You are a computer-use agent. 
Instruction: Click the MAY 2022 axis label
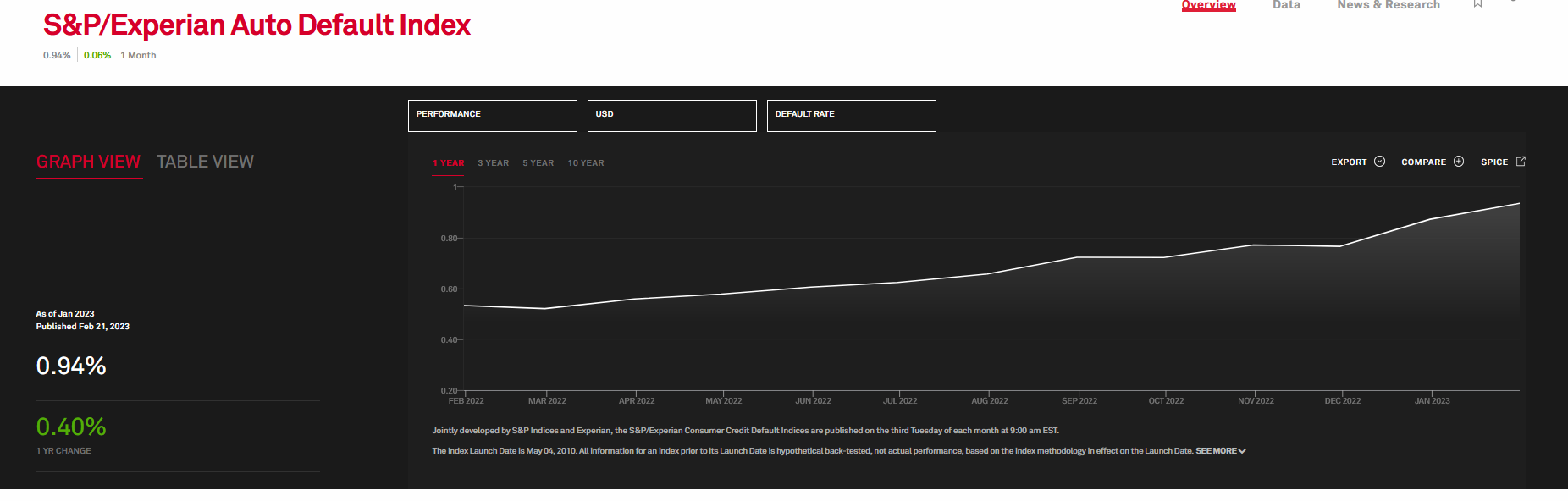[724, 401]
